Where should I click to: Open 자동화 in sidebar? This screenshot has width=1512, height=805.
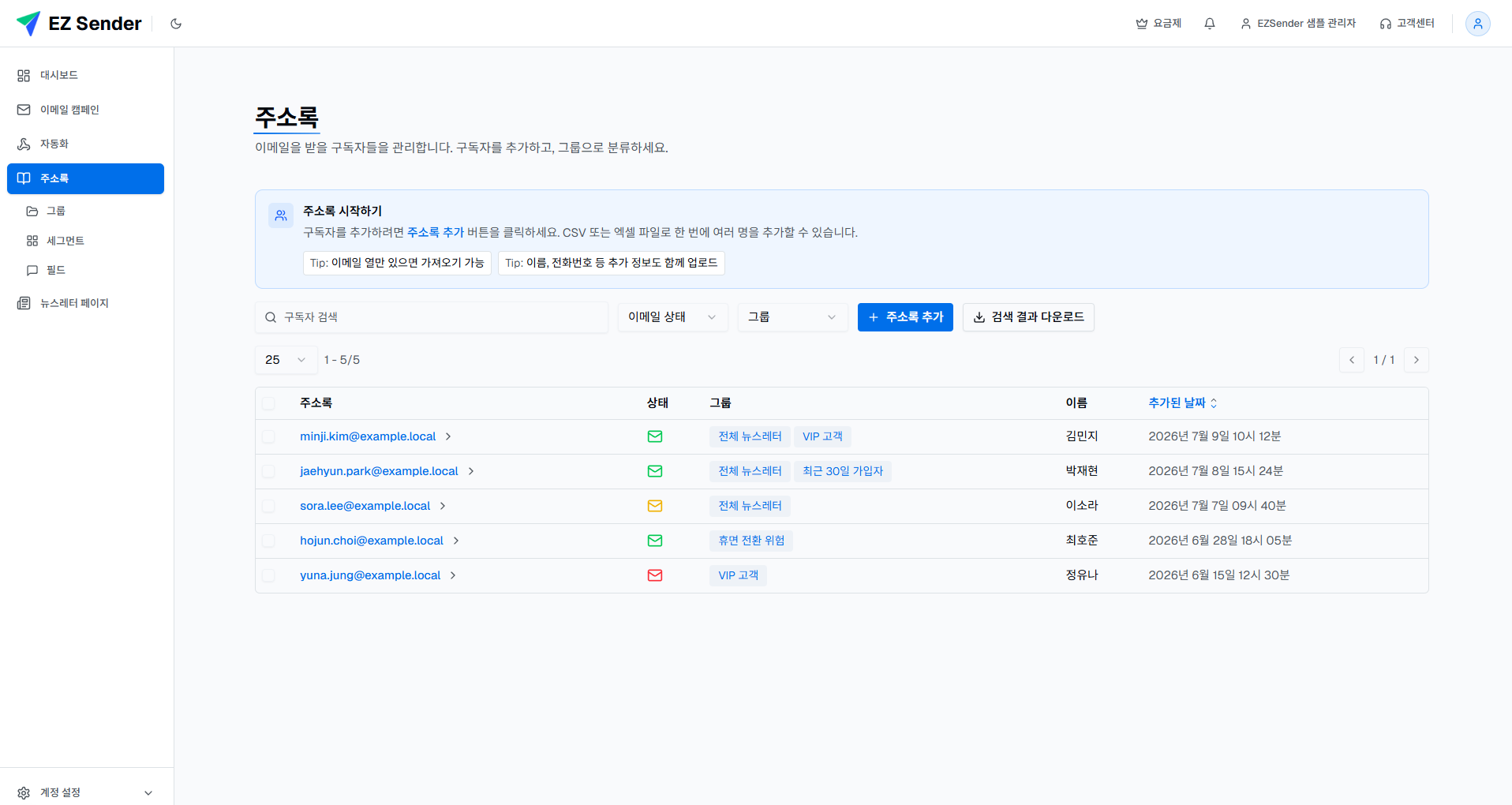85,144
